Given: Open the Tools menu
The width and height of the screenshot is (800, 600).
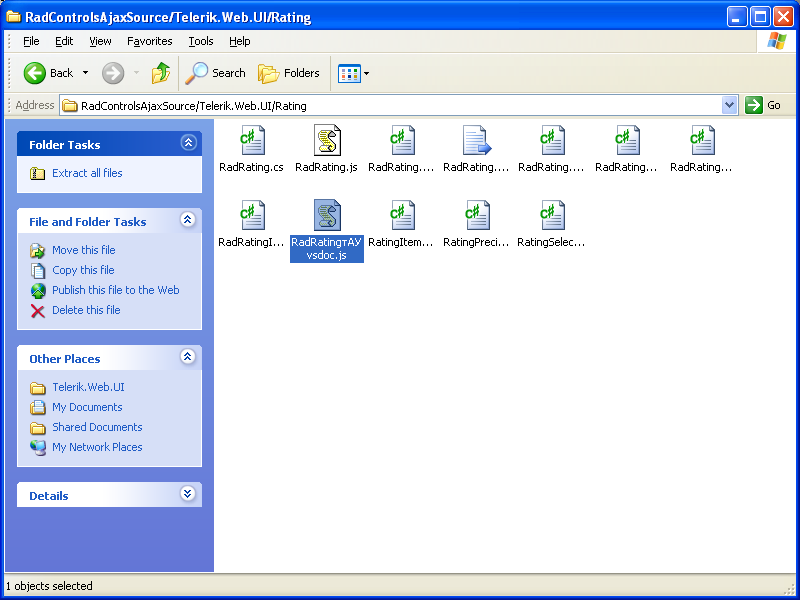Looking at the screenshot, I should coord(201,41).
